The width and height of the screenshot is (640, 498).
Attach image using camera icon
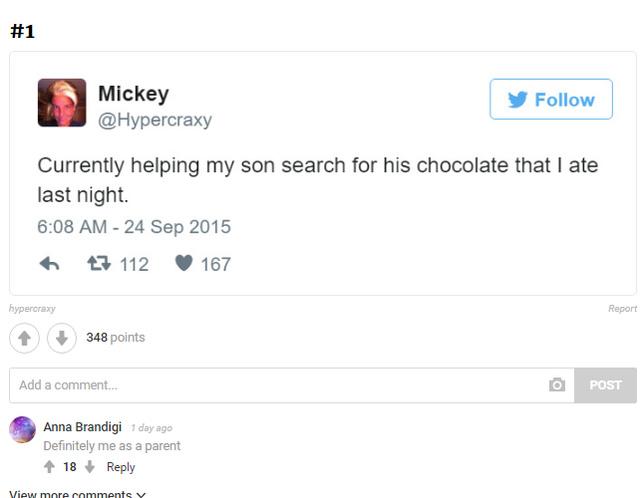pos(557,385)
